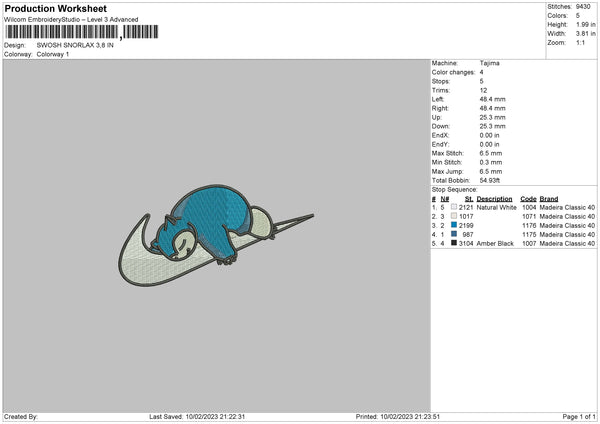The width and height of the screenshot is (600, 424).
Task: Click the Natural White color swatch
Action: pos(454,207)
